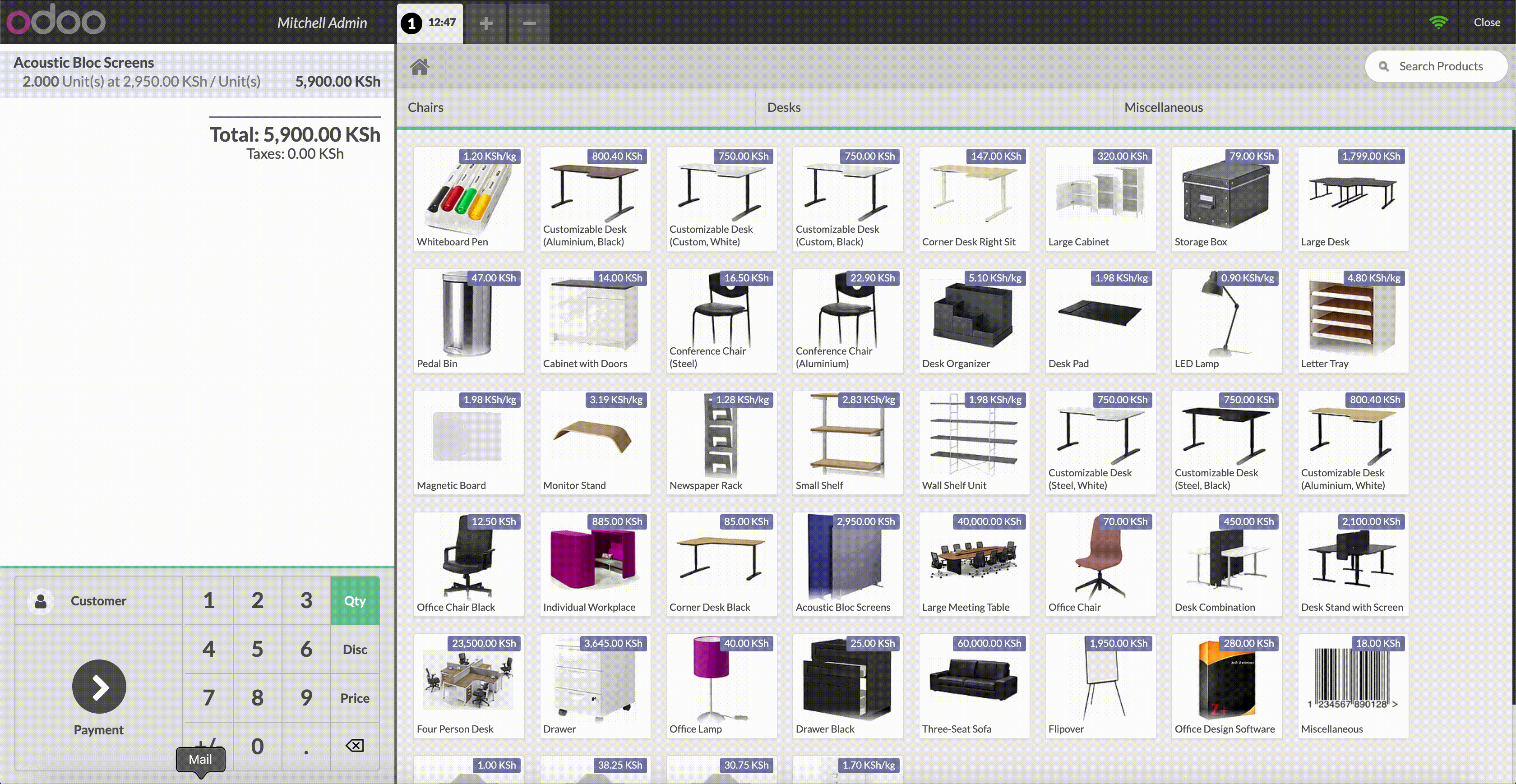Add Flipover product
The width and height of the screenshot is (1516, 784).
[x=1100, y=686]
